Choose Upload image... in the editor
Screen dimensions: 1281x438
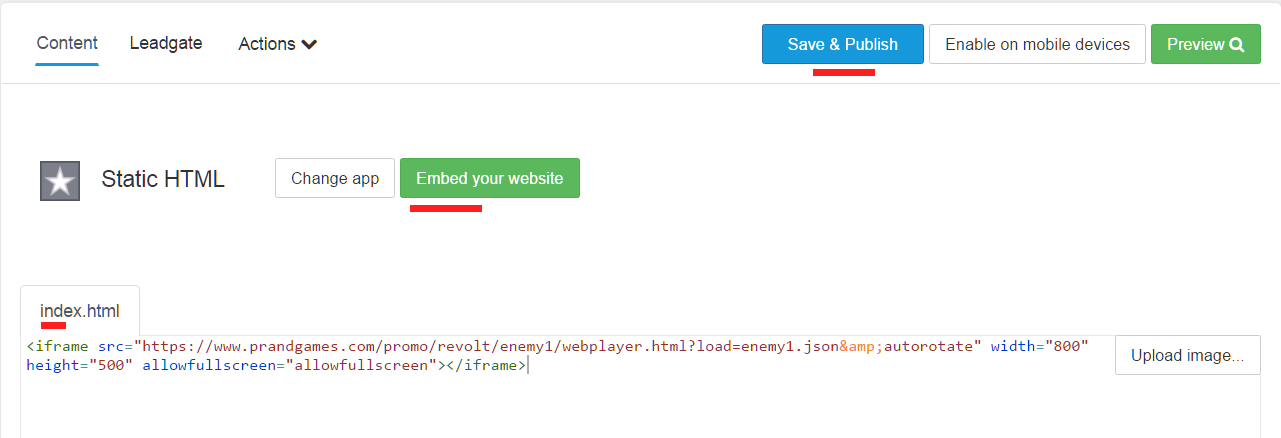point(1187,355)
